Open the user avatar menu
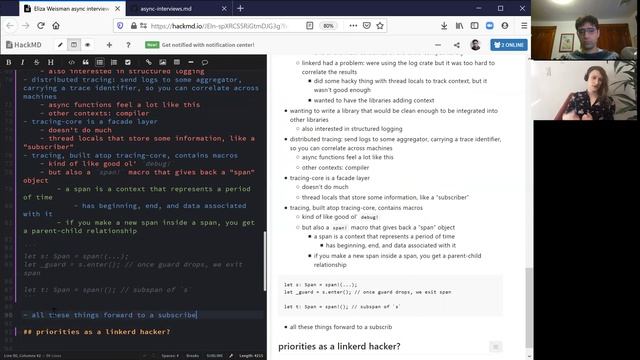Image resolution: width=640 pixels, height=360 pixels. point(475,45)
